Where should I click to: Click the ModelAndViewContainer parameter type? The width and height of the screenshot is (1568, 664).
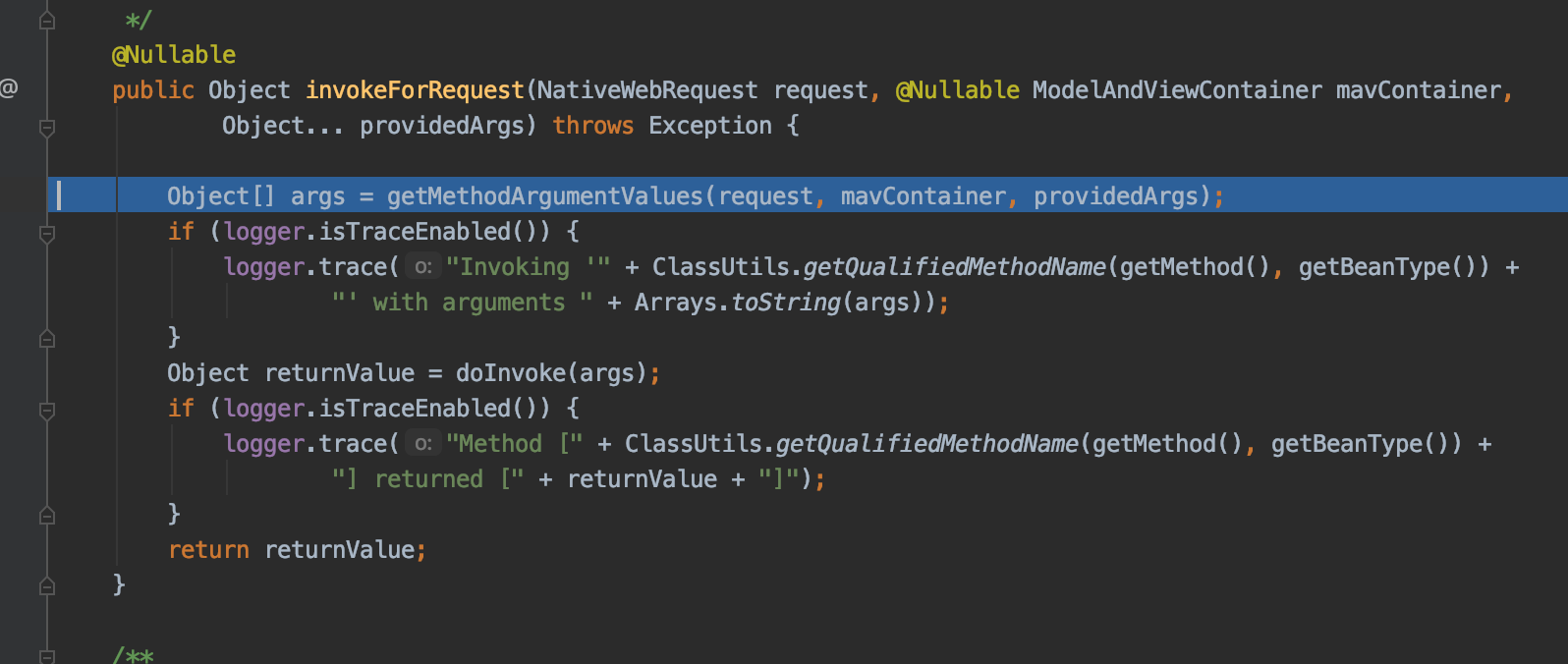click(1177, 90)
